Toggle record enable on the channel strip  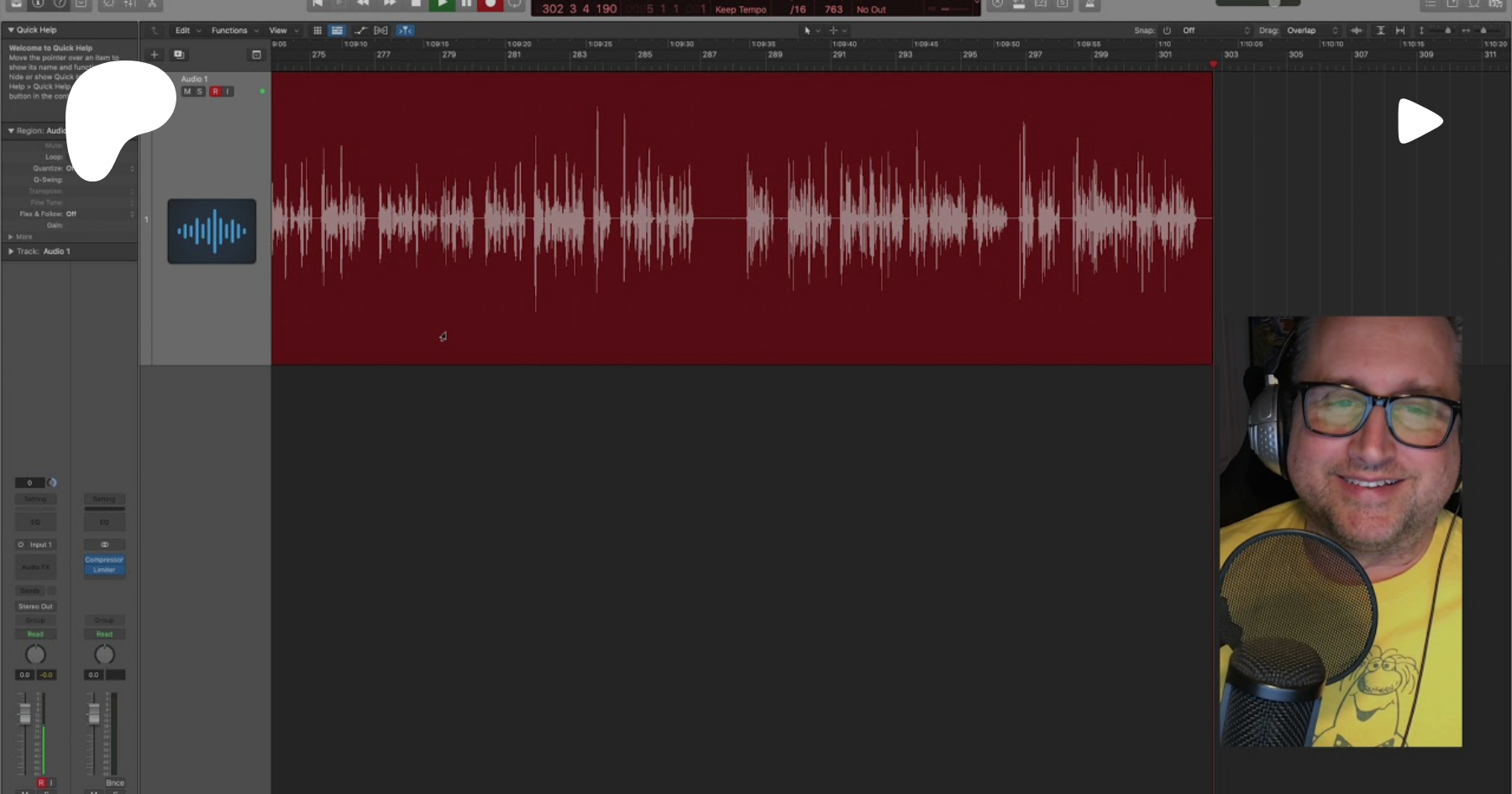40,783
